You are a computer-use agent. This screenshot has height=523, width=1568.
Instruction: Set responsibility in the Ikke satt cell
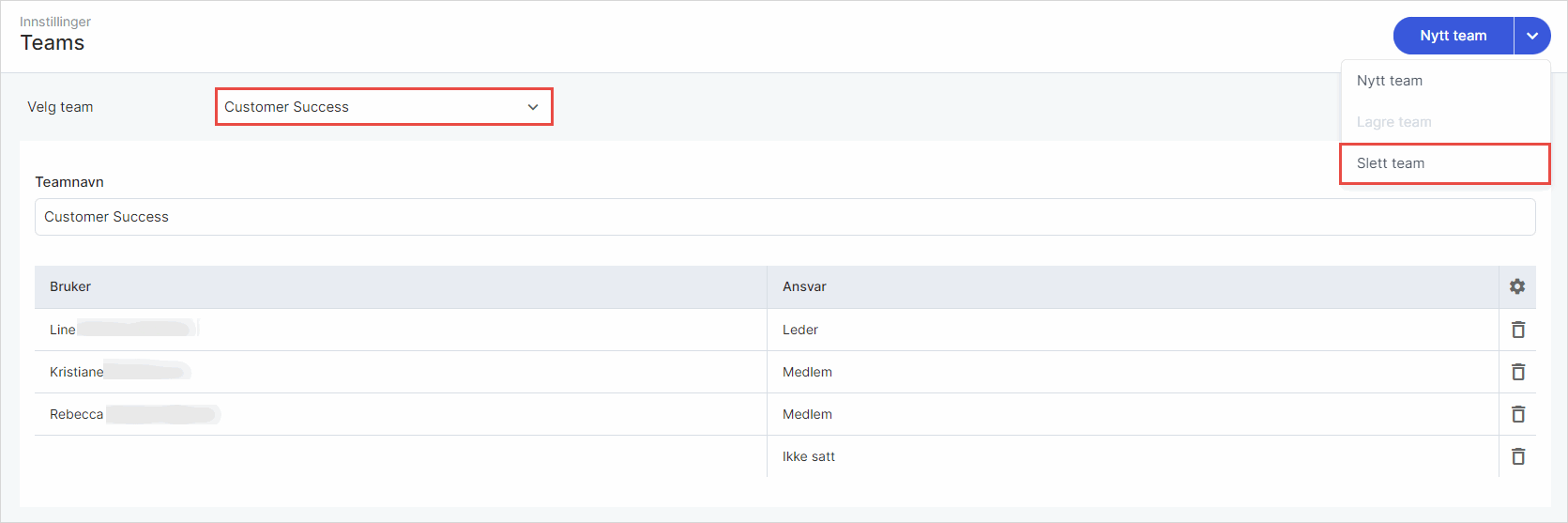pos(809,456)
